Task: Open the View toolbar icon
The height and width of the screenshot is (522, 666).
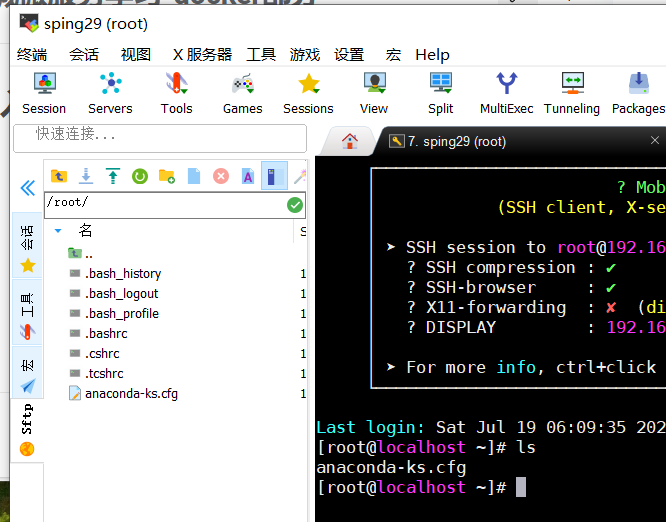Action: click(x=374, y=94)
